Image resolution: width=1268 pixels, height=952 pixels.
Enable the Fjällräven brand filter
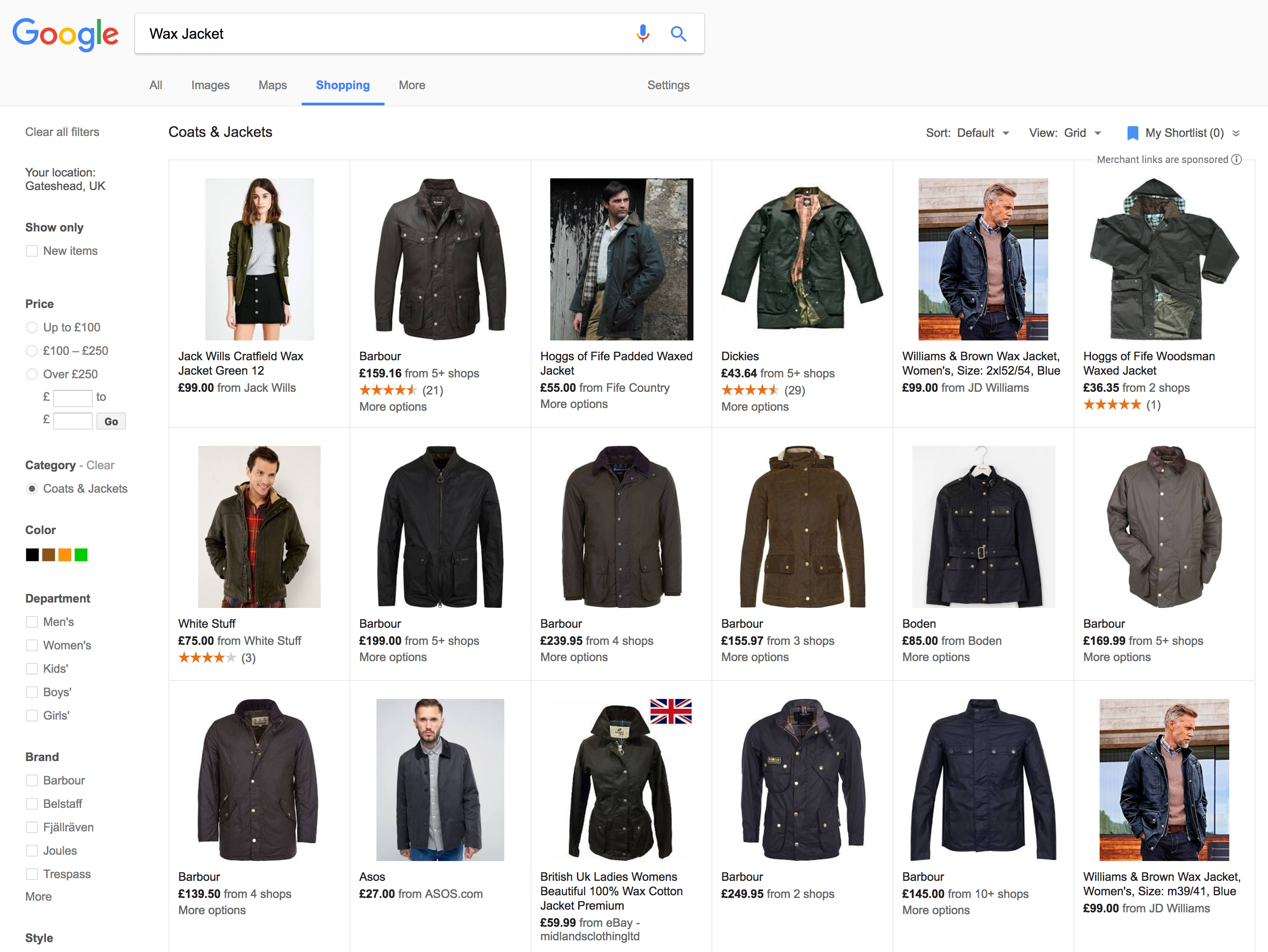click(32, 828)
